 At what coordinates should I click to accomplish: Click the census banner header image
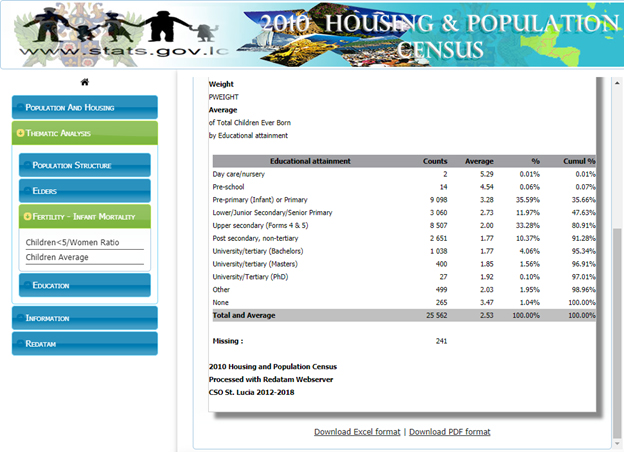pos(312,35)
